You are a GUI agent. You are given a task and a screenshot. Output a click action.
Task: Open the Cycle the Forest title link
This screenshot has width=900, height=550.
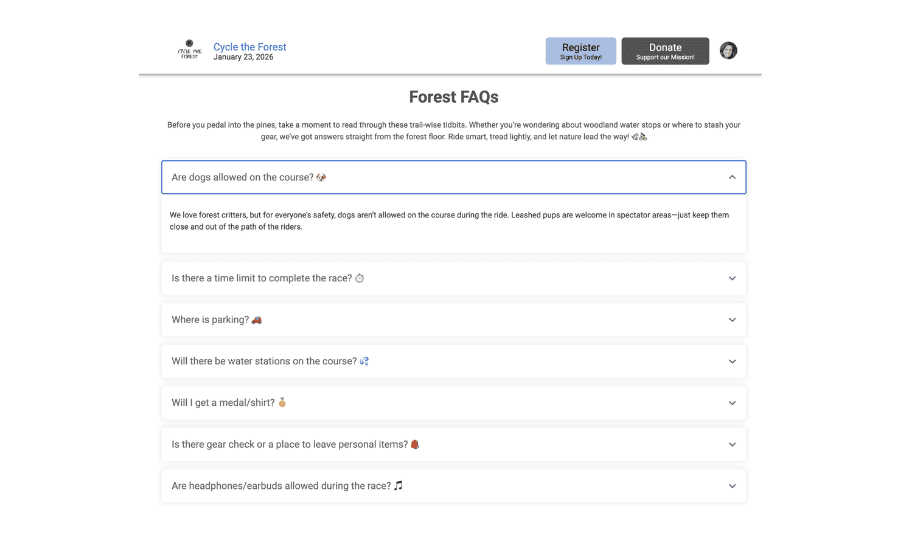pos(250,47)
